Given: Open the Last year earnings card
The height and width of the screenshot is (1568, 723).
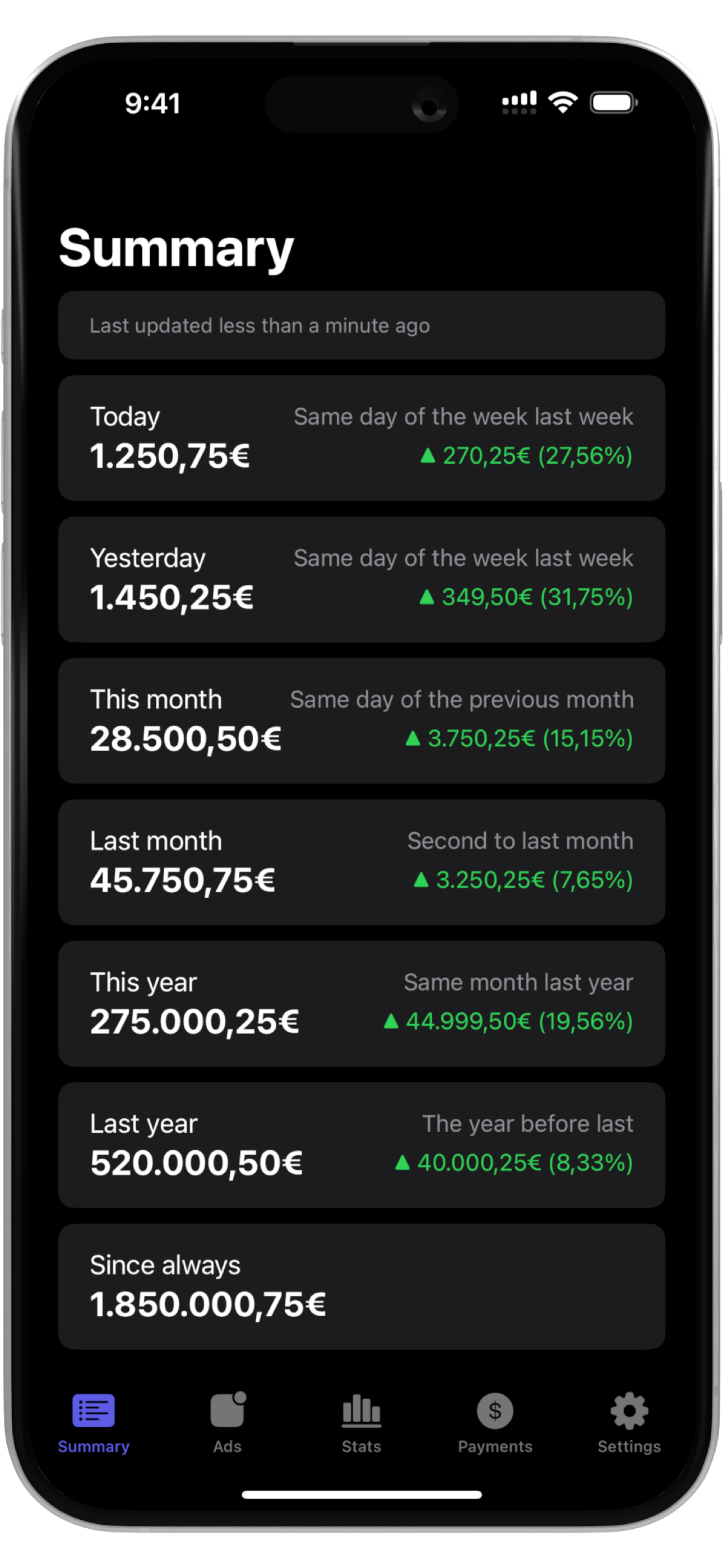Looking at the screenshot, I should 361,1145.
